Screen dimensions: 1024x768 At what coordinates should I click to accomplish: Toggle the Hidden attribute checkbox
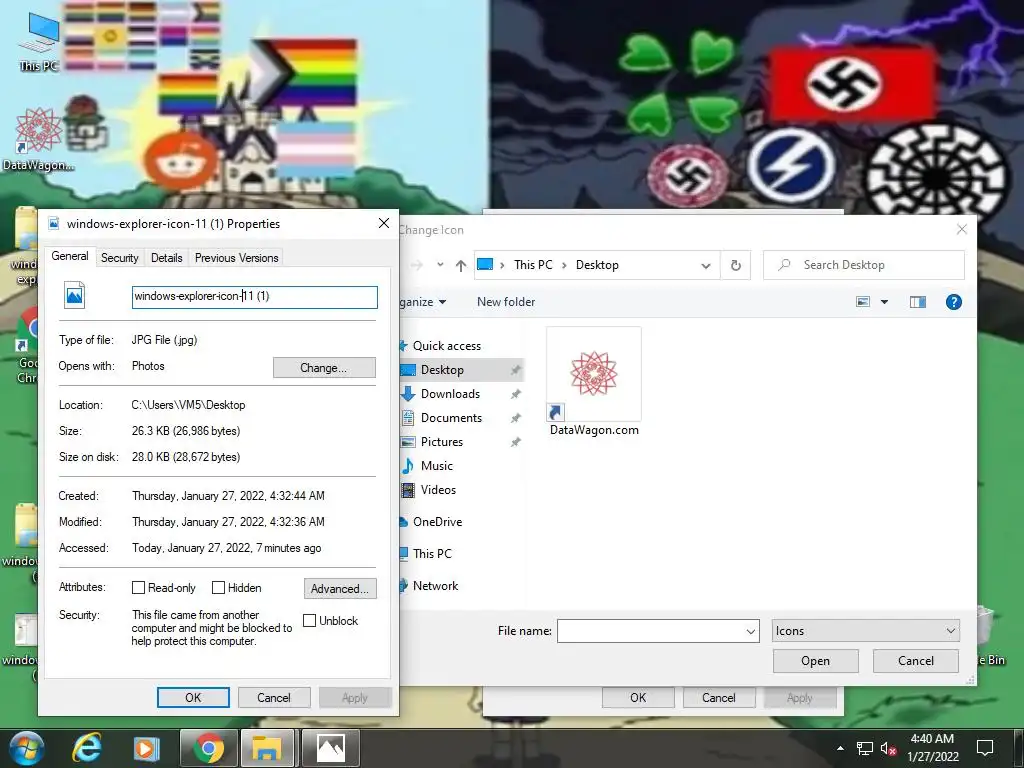(219, 588)
